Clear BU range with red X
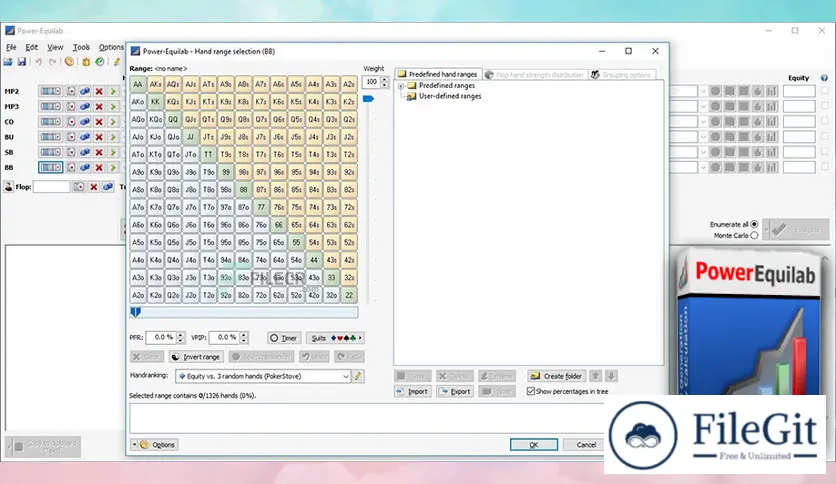The height and width of the screenshot is (484, 836). pos(99,137)
